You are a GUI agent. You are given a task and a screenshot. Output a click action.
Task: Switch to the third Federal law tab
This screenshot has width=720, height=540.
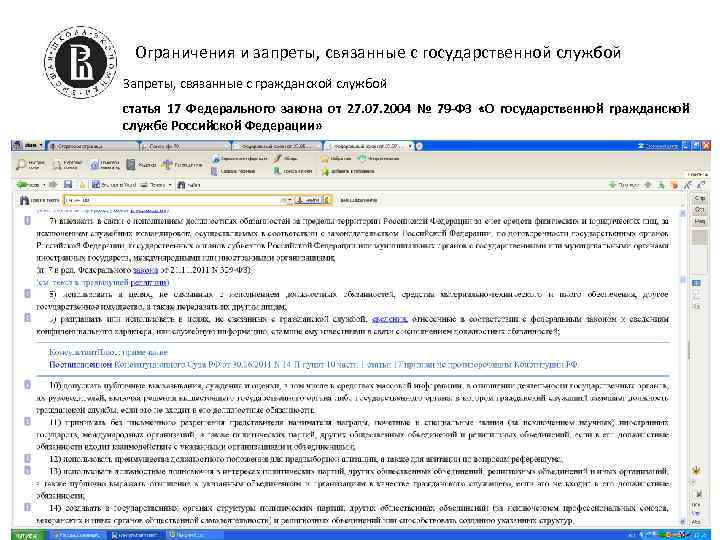277,146
